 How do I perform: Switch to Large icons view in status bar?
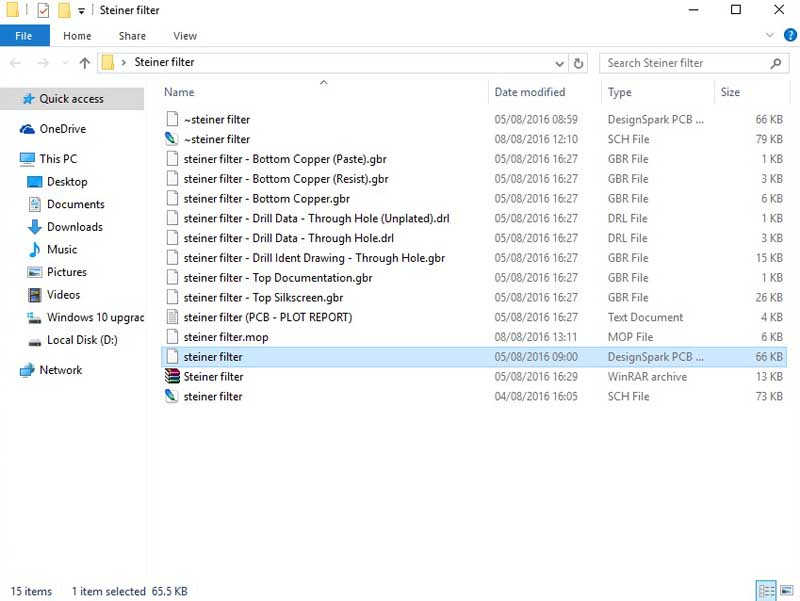click(x=787, y=591)
